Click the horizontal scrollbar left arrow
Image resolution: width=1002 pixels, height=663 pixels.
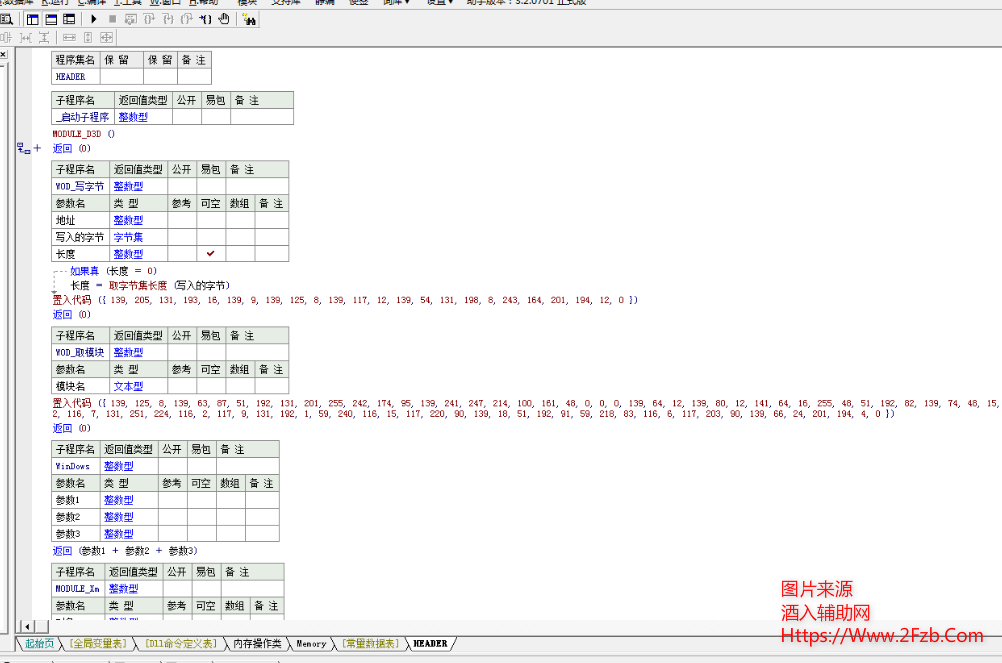(26, 626)
